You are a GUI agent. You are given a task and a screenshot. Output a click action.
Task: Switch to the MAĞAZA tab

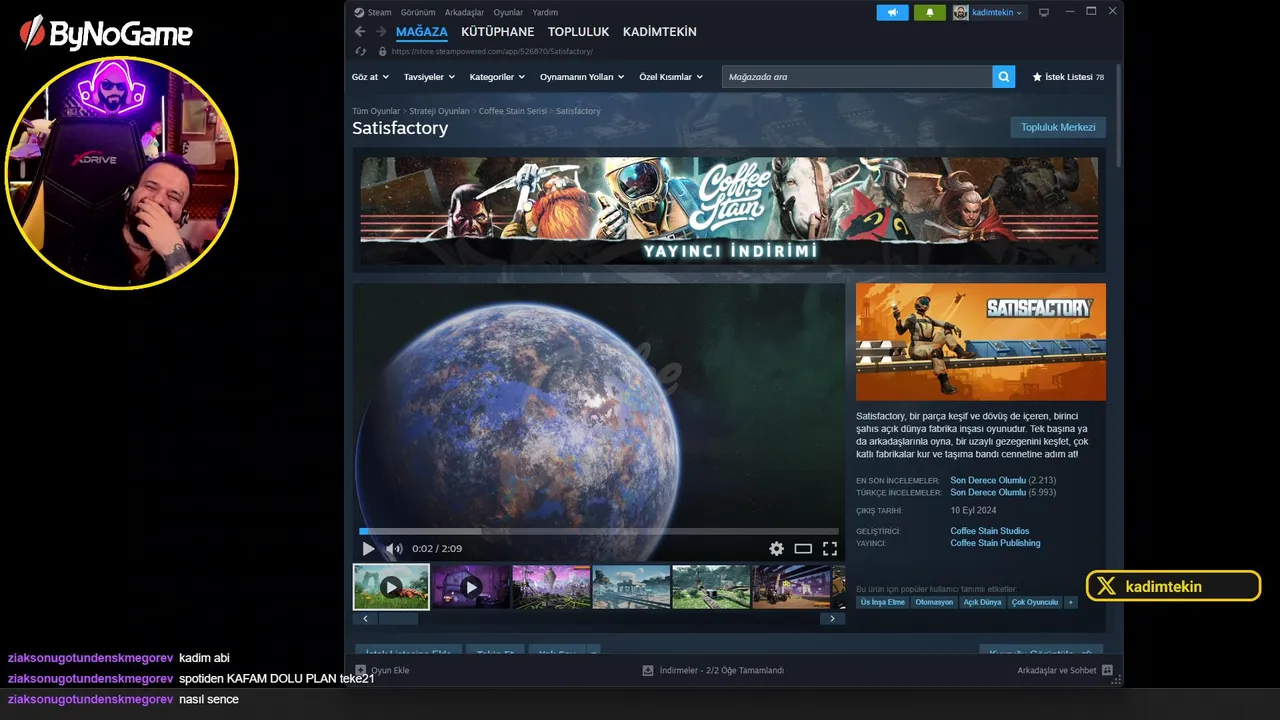422,32
